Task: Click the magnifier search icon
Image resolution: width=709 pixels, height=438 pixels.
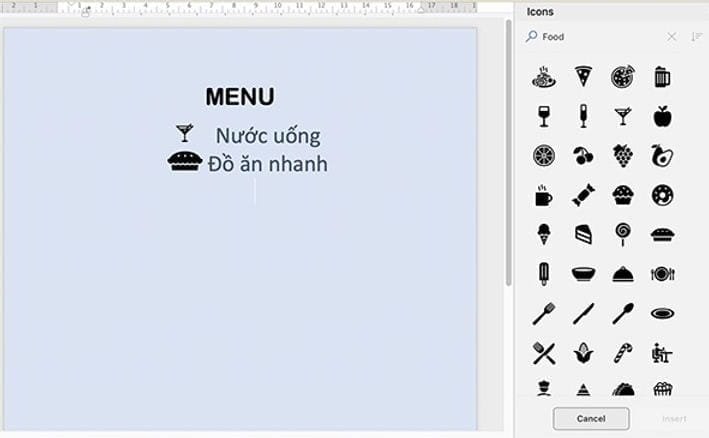Action: (532, 36)
